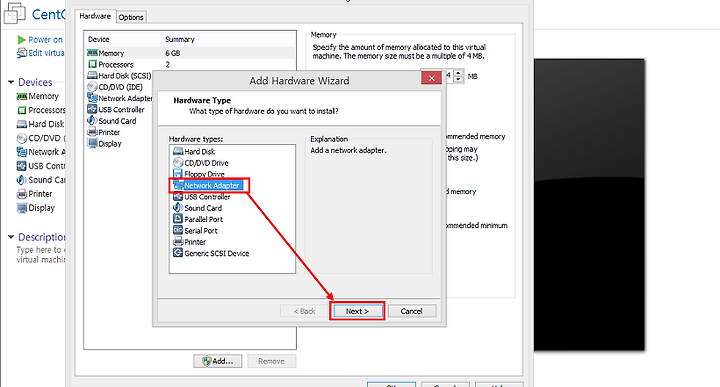Select Generic SCSI Device icon

click(x=178, y=253)
